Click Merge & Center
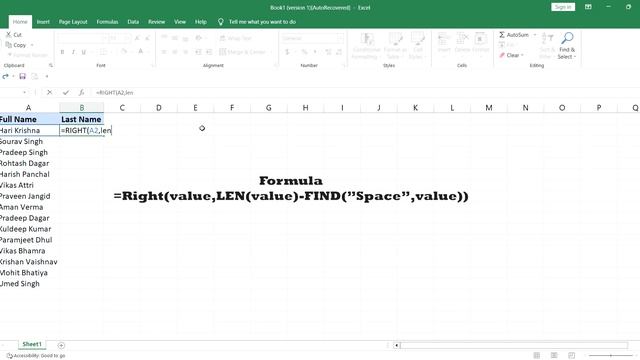The width and height of the screenshot is (640, 360). tap(242, 52)
